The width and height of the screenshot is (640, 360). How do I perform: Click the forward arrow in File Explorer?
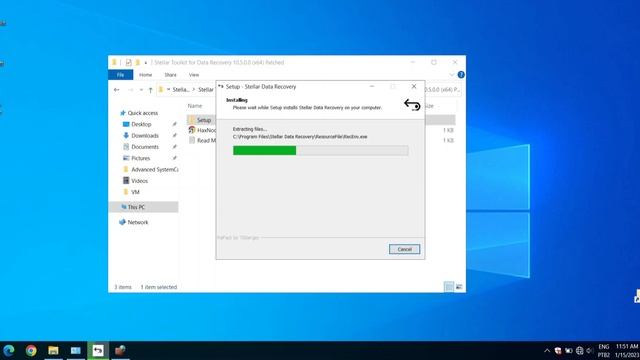point(130,89)
